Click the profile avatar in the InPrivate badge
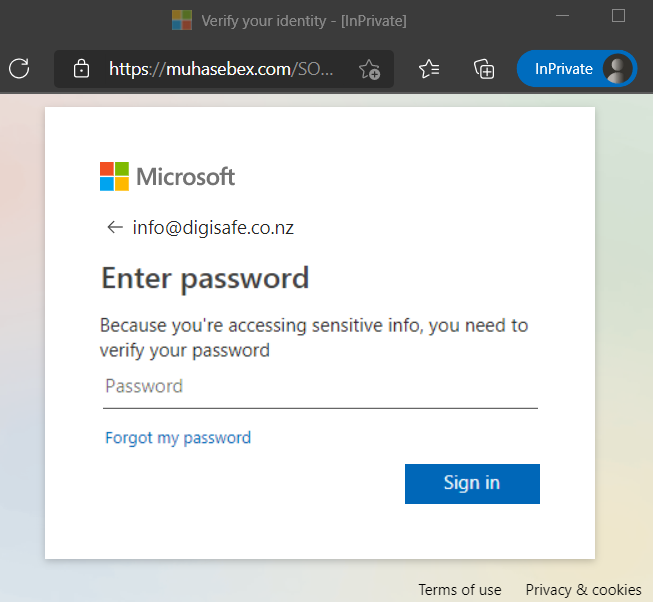 (x=617, y=69)
